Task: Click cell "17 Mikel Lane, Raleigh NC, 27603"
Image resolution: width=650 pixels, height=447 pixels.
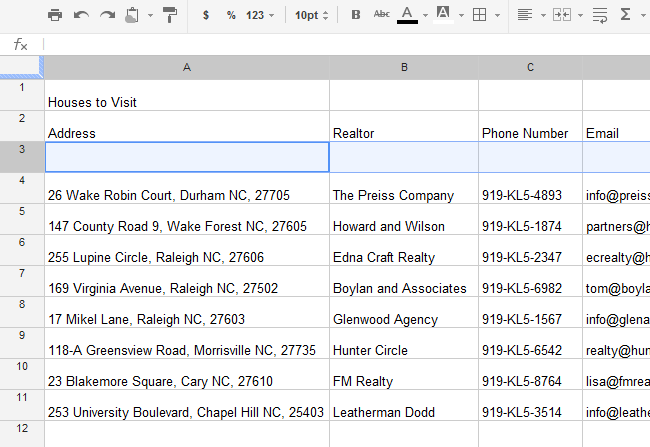Action: 187,312
